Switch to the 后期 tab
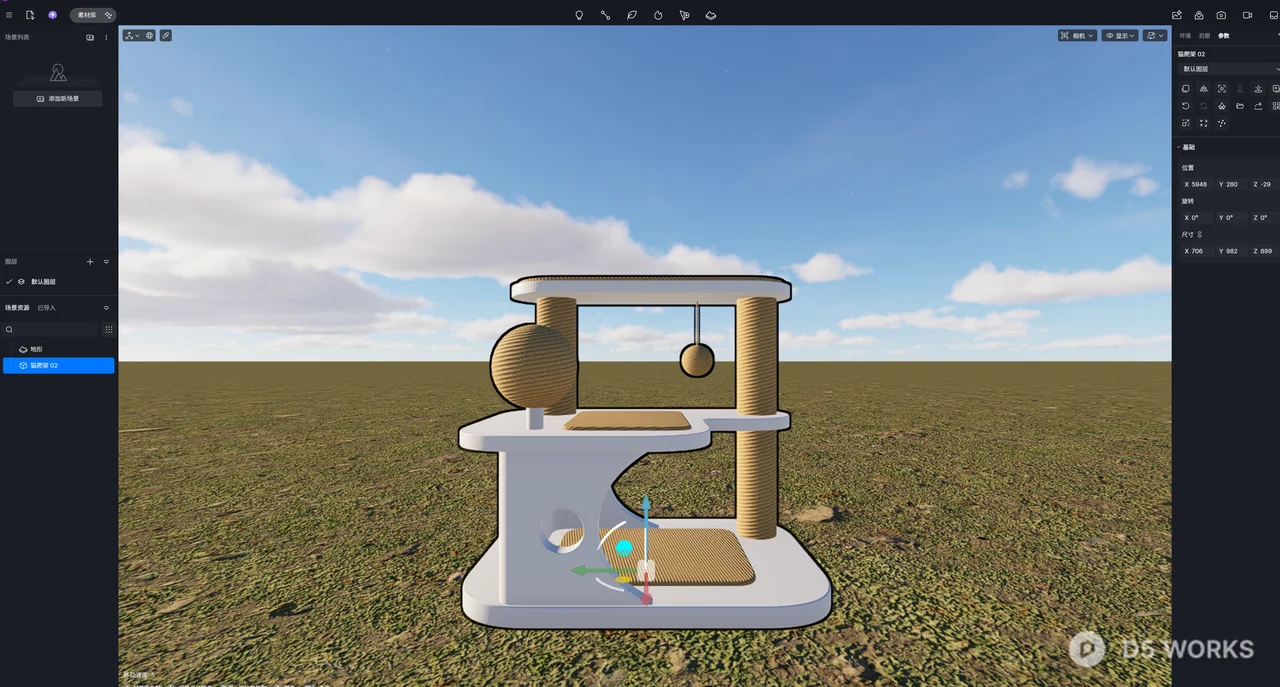This screenshot has height=687, width=1280. pyautogui.click(x=1205, y=36)
